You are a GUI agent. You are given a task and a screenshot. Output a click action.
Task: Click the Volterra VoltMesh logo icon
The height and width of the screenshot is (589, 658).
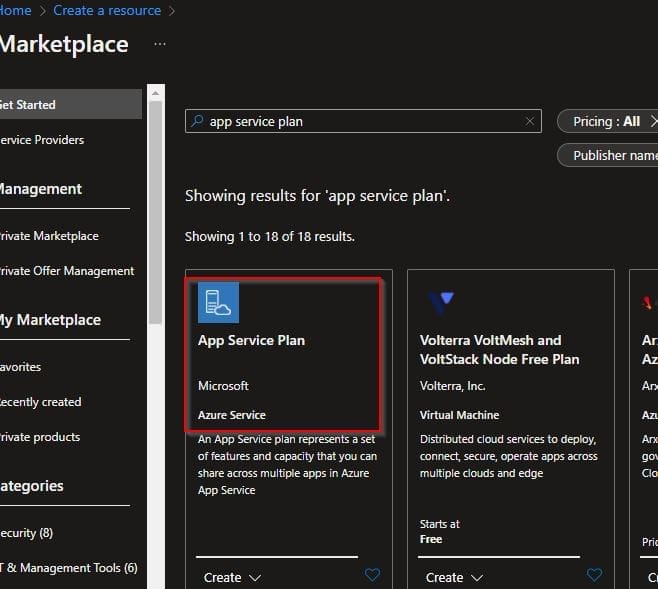(x=440, y=300)
